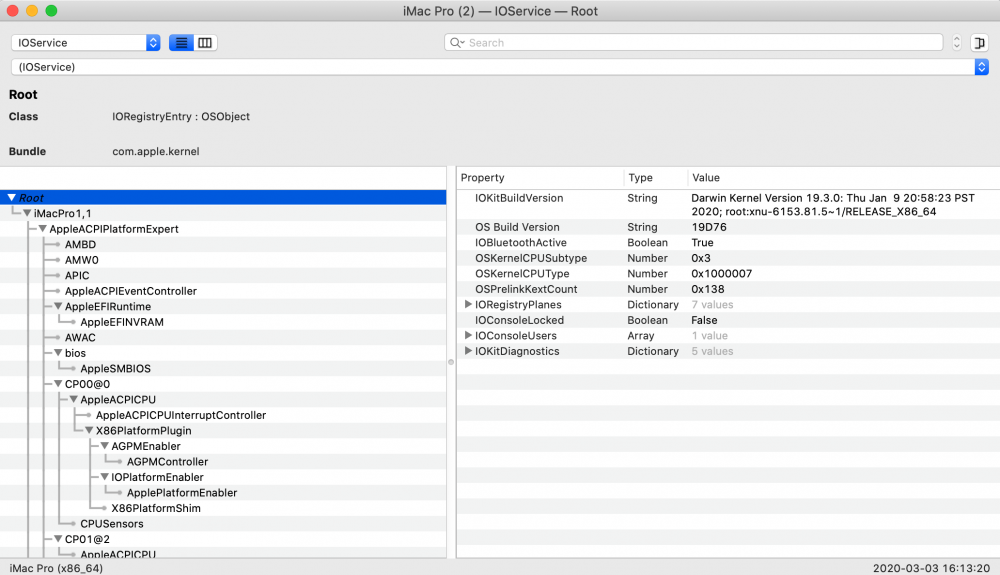This screenshot has height=575, width=1000.
Task: Click the 0x138 value
Action: coord(707,289)
